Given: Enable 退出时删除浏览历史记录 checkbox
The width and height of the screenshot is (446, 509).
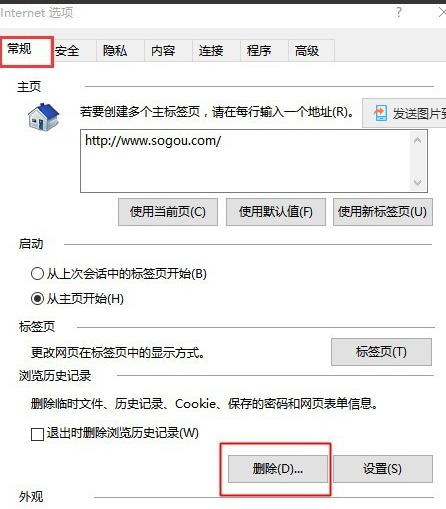Looking at the screenshot, I should coord(37,434).
